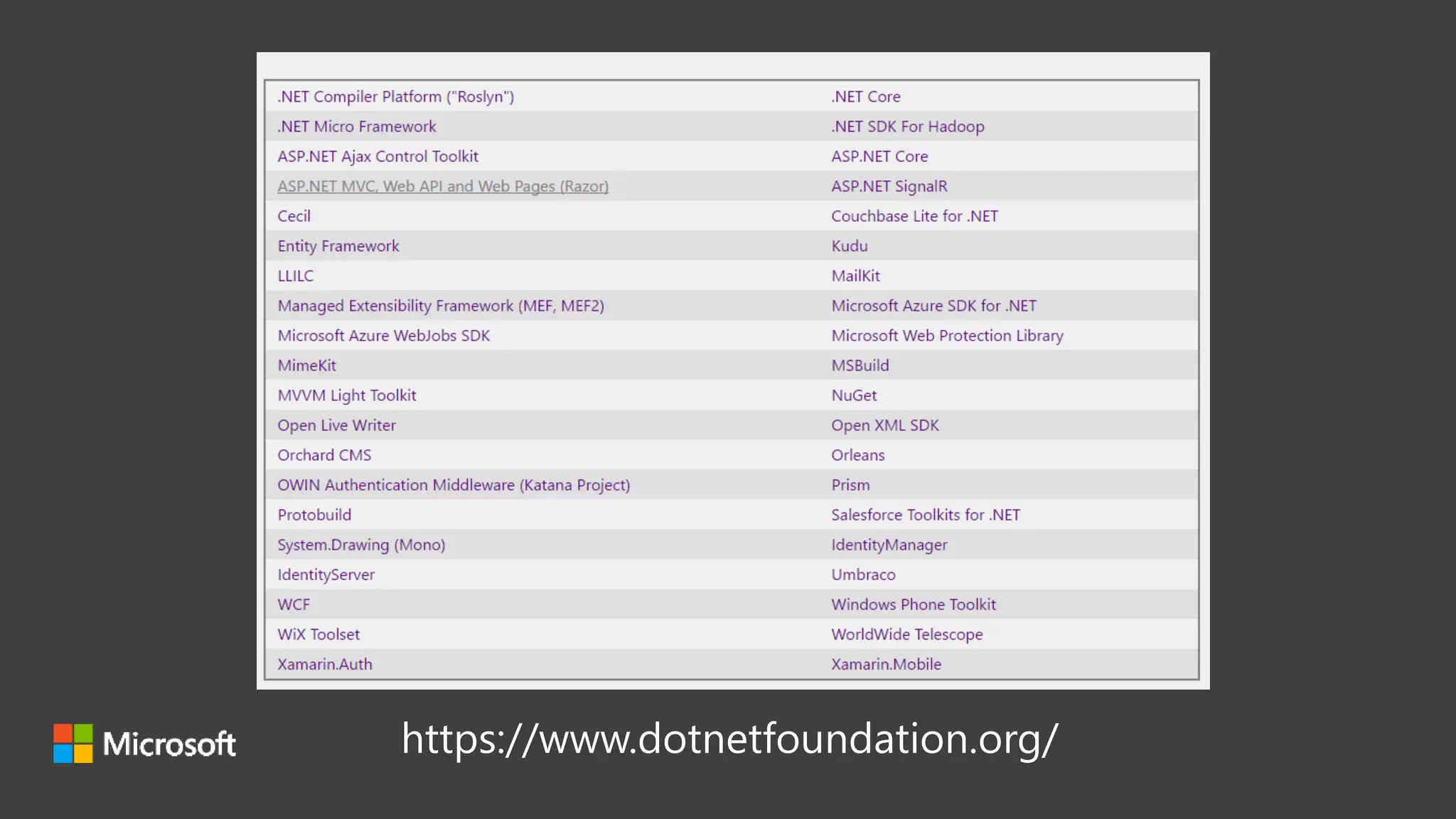Click the Cecil project link
Screen dimensions: 1456x819
point(294,216)
